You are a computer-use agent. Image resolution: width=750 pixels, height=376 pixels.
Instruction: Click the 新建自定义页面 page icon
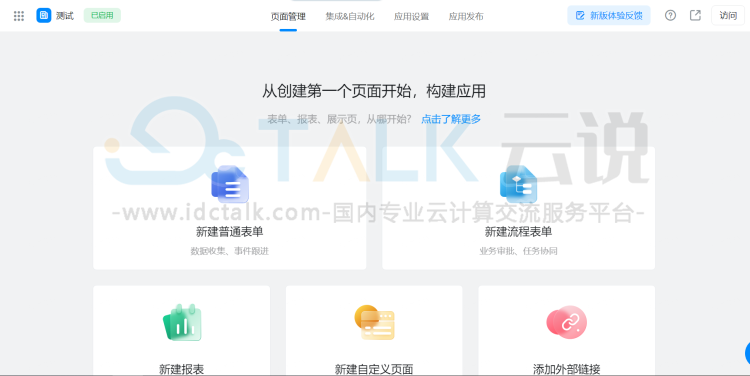coord(375,322)
